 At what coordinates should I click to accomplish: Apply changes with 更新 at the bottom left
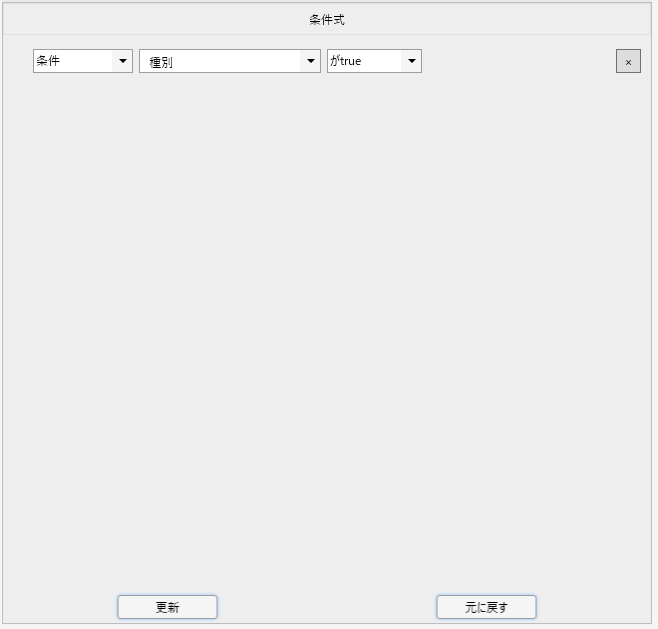click(x=167, y=607)
